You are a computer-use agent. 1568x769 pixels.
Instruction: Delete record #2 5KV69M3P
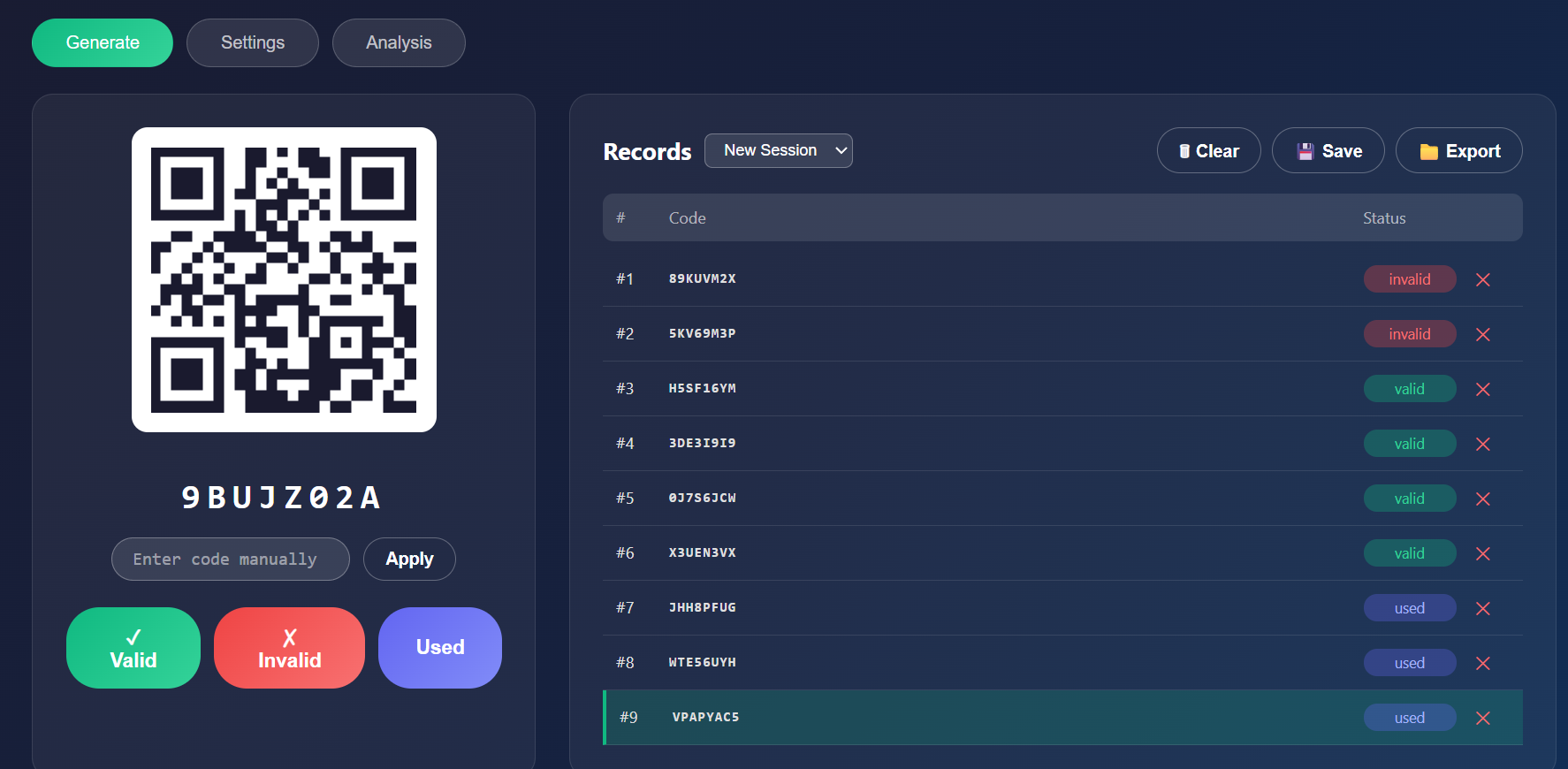1483,334
